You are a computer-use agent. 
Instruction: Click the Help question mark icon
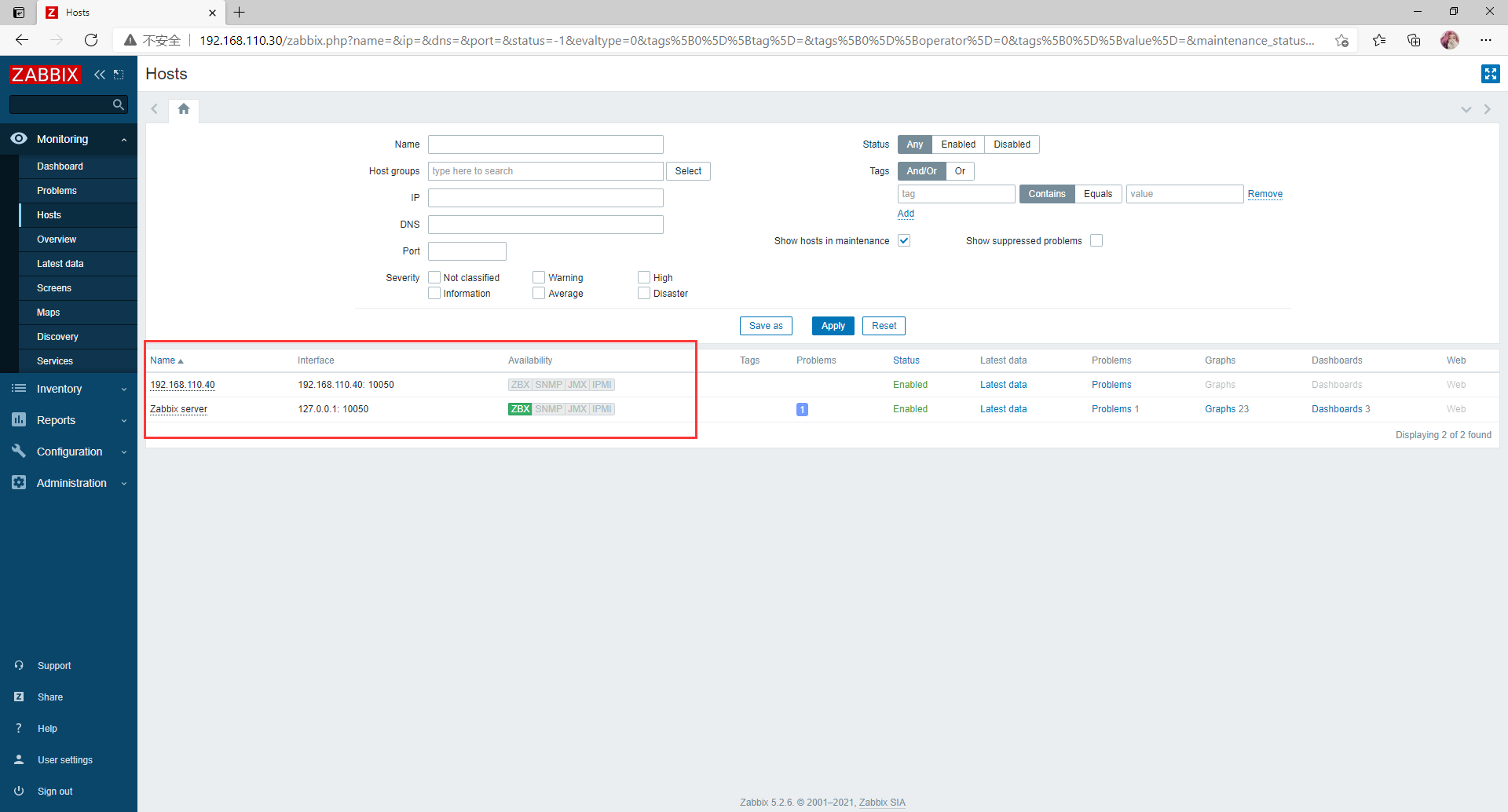tap(19, 728)
